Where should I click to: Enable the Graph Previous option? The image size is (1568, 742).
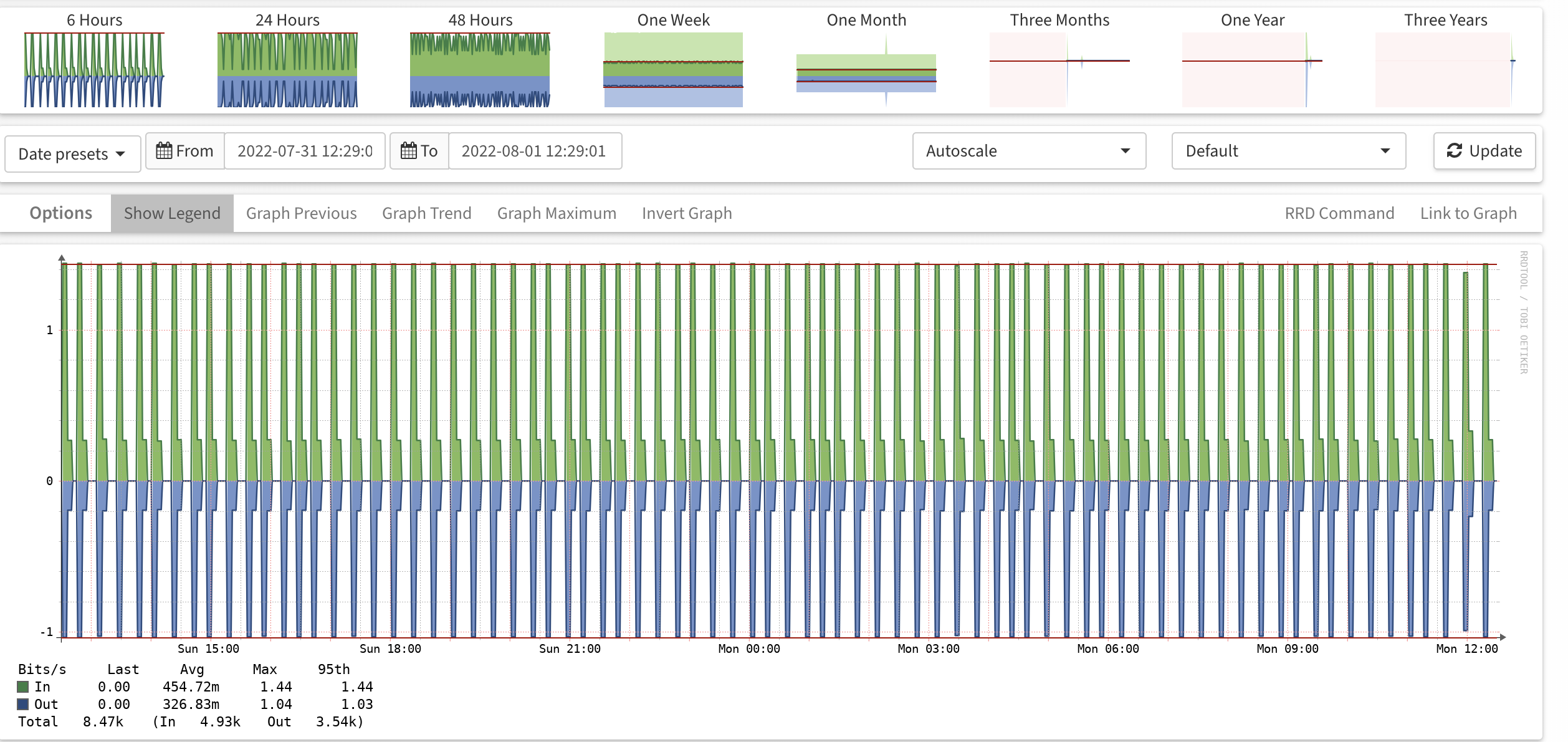tap(301, 213)
